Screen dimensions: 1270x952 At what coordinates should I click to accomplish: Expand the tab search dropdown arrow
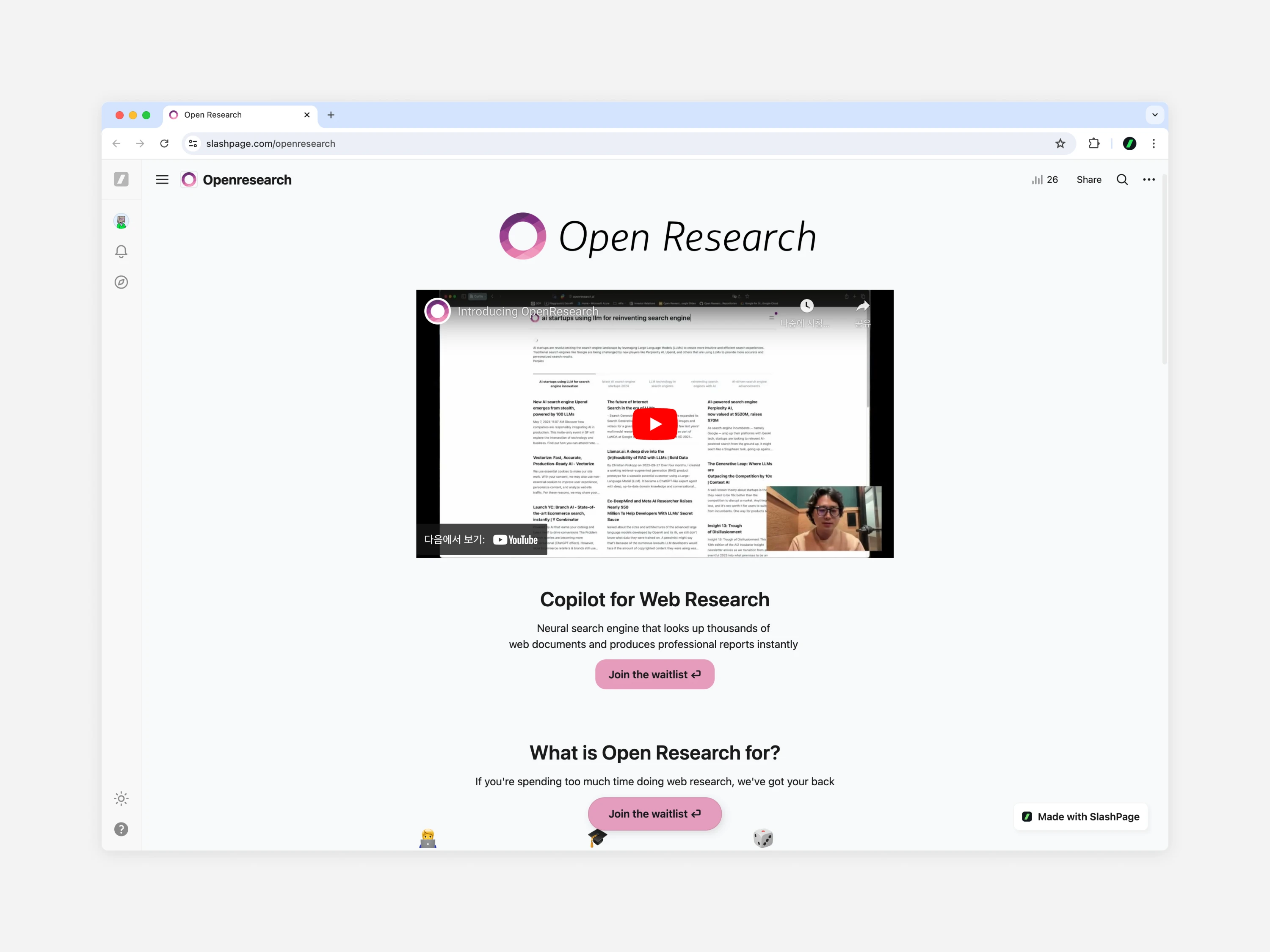pyautogui.click(x=1154, y=115)
